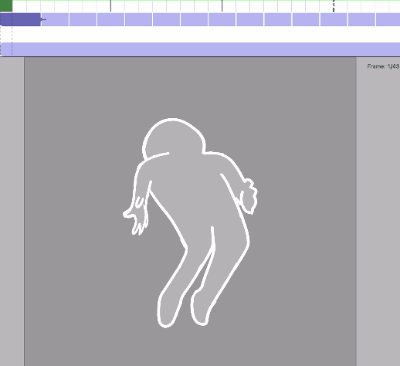Select the dark purple keyframe block

pyautogui.click(x=20, y=19)
